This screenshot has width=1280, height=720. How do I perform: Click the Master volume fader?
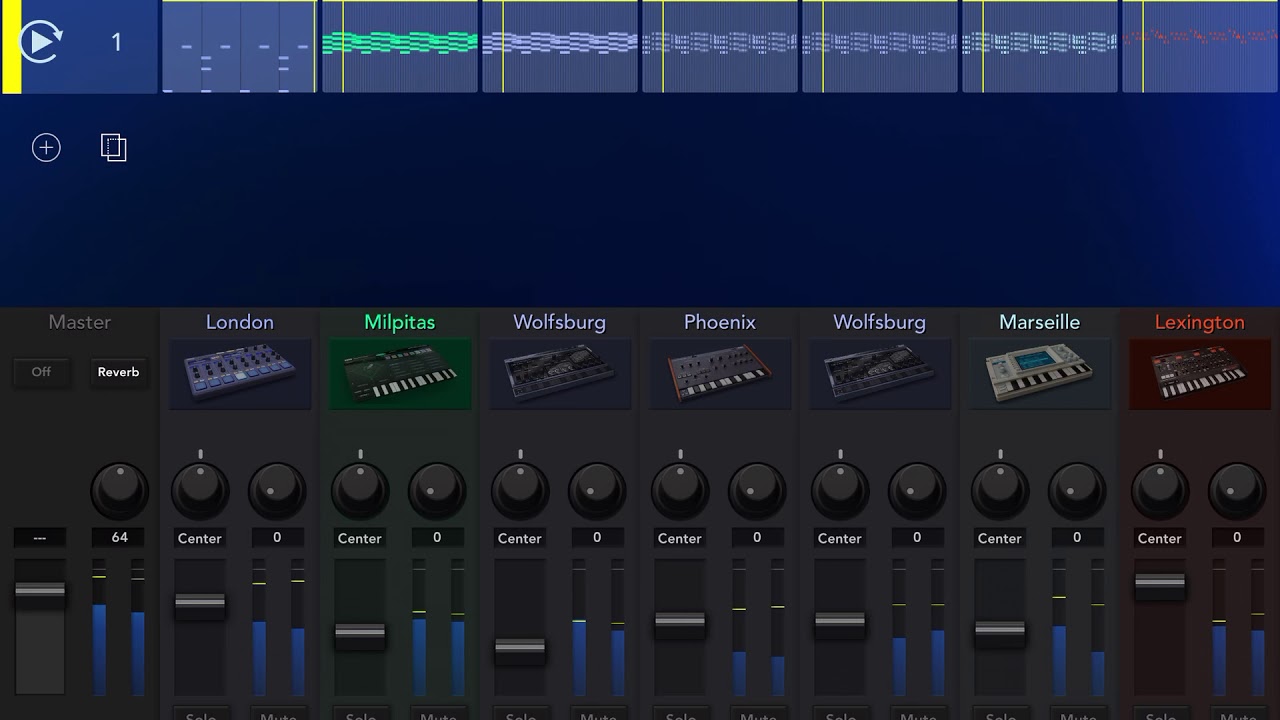[x=40, y=593]
